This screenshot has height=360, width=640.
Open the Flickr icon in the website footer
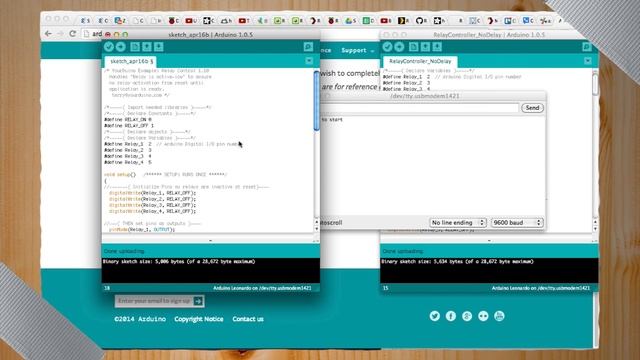tap(483, 316)
